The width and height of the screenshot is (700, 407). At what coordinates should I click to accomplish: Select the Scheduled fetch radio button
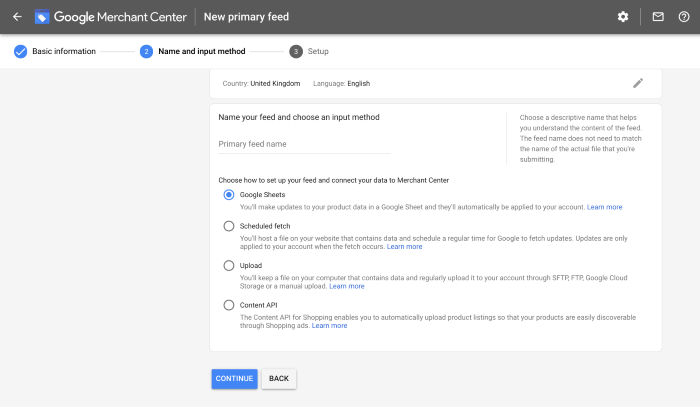(x=229, y=226)
